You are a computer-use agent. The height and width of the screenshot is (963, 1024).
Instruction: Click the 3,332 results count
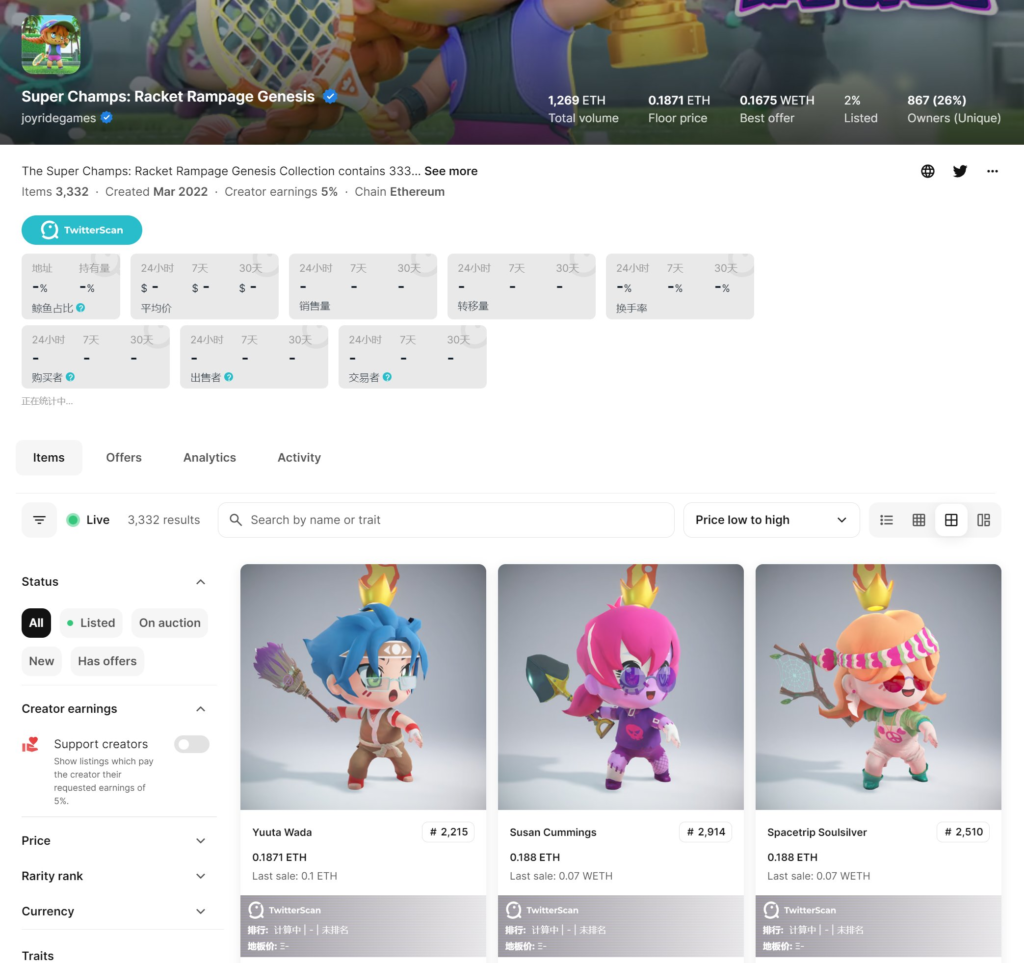(164, 520)
